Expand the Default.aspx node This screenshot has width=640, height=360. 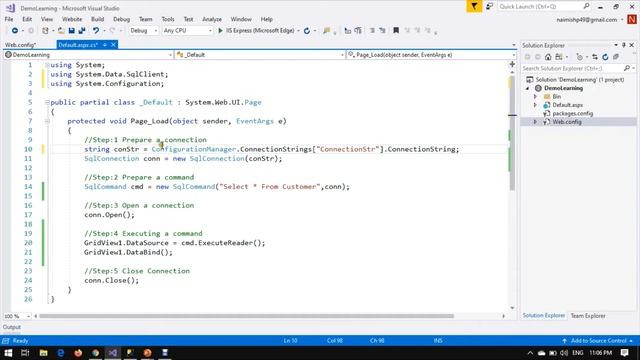[x=536, y=105]
